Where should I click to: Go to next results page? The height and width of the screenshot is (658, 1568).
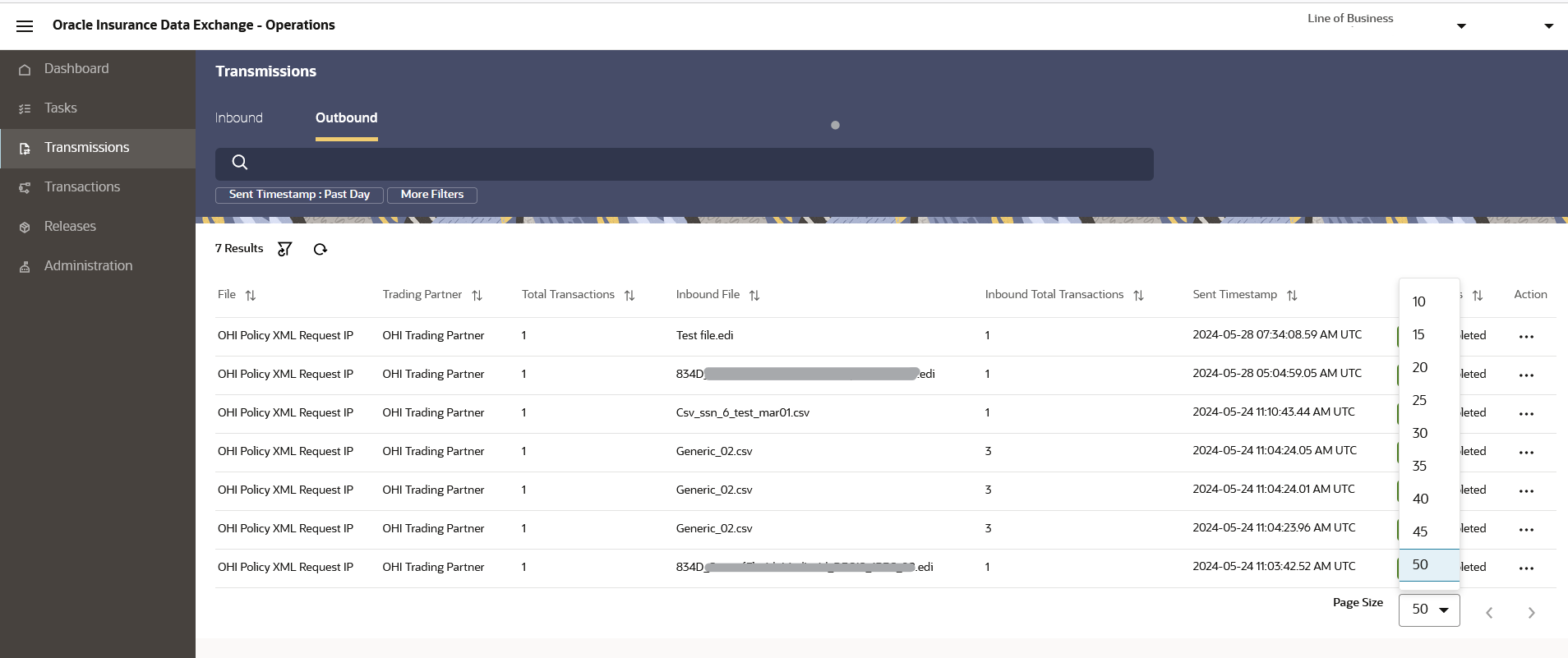click(x=1531, y=613)
